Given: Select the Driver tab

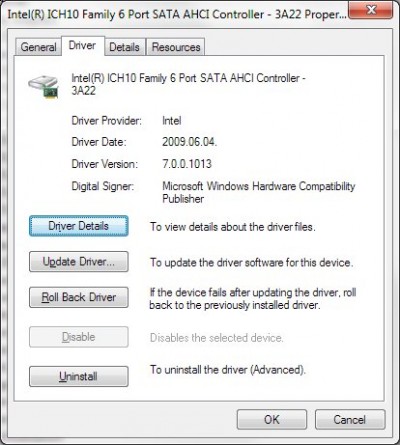Looking at the screenshot, I should pos(82,46).
